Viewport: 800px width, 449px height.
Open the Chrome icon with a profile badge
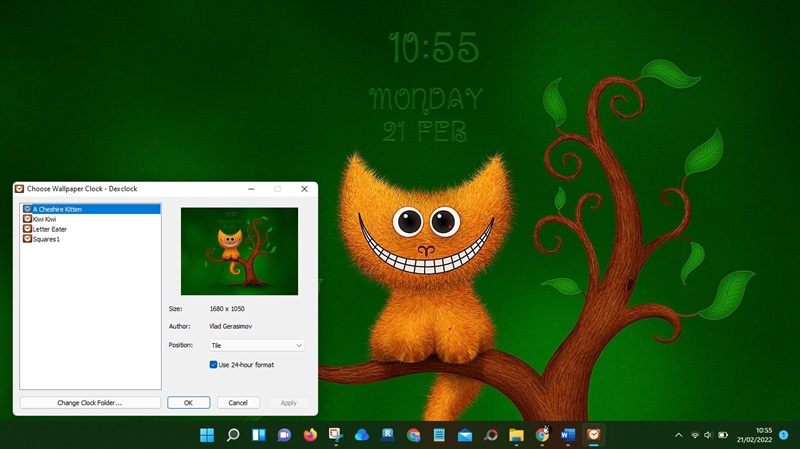pyautogui.click(x=542, y=435)
